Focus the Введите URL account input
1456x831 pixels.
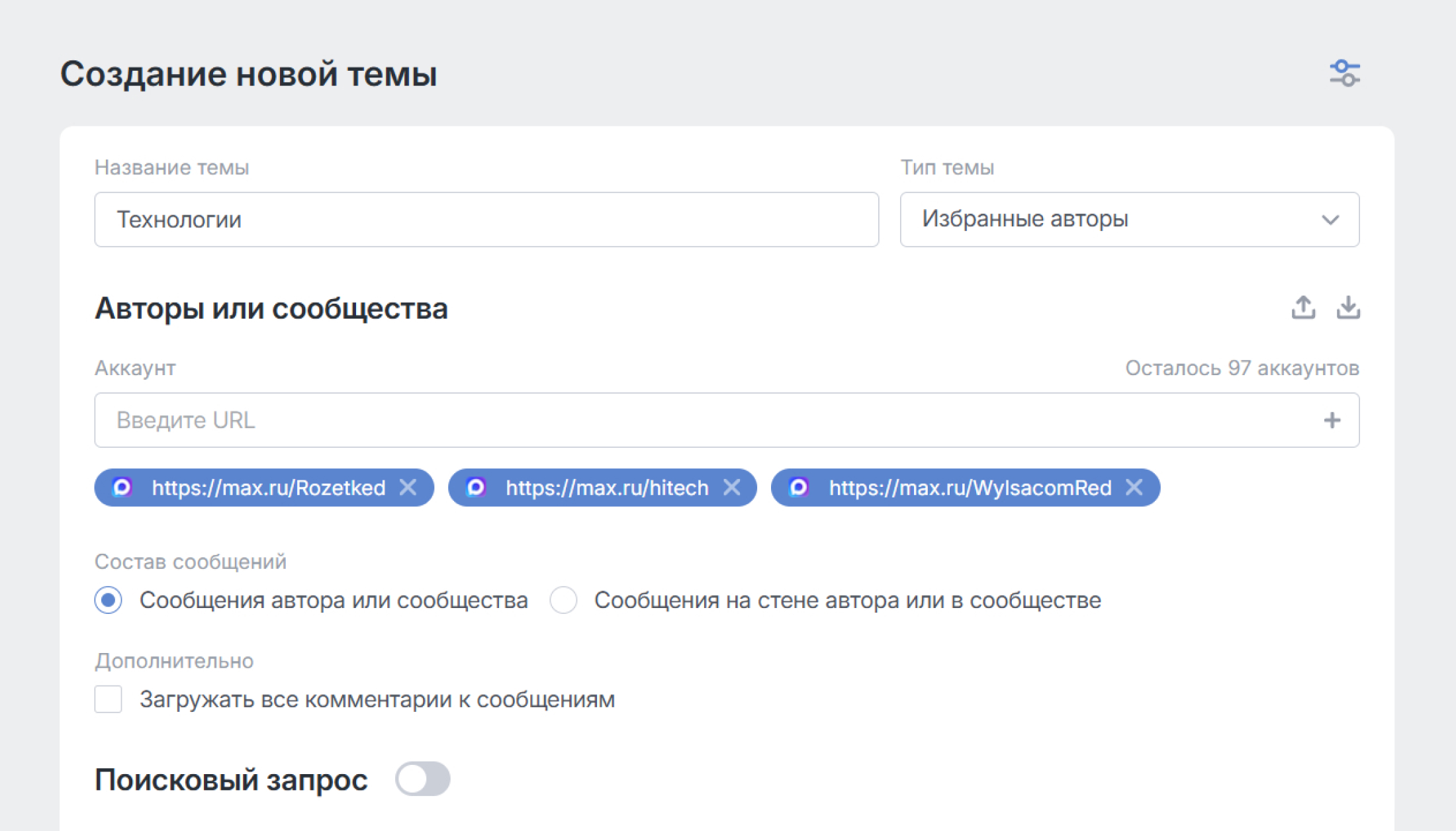click(x=463, y=419)
